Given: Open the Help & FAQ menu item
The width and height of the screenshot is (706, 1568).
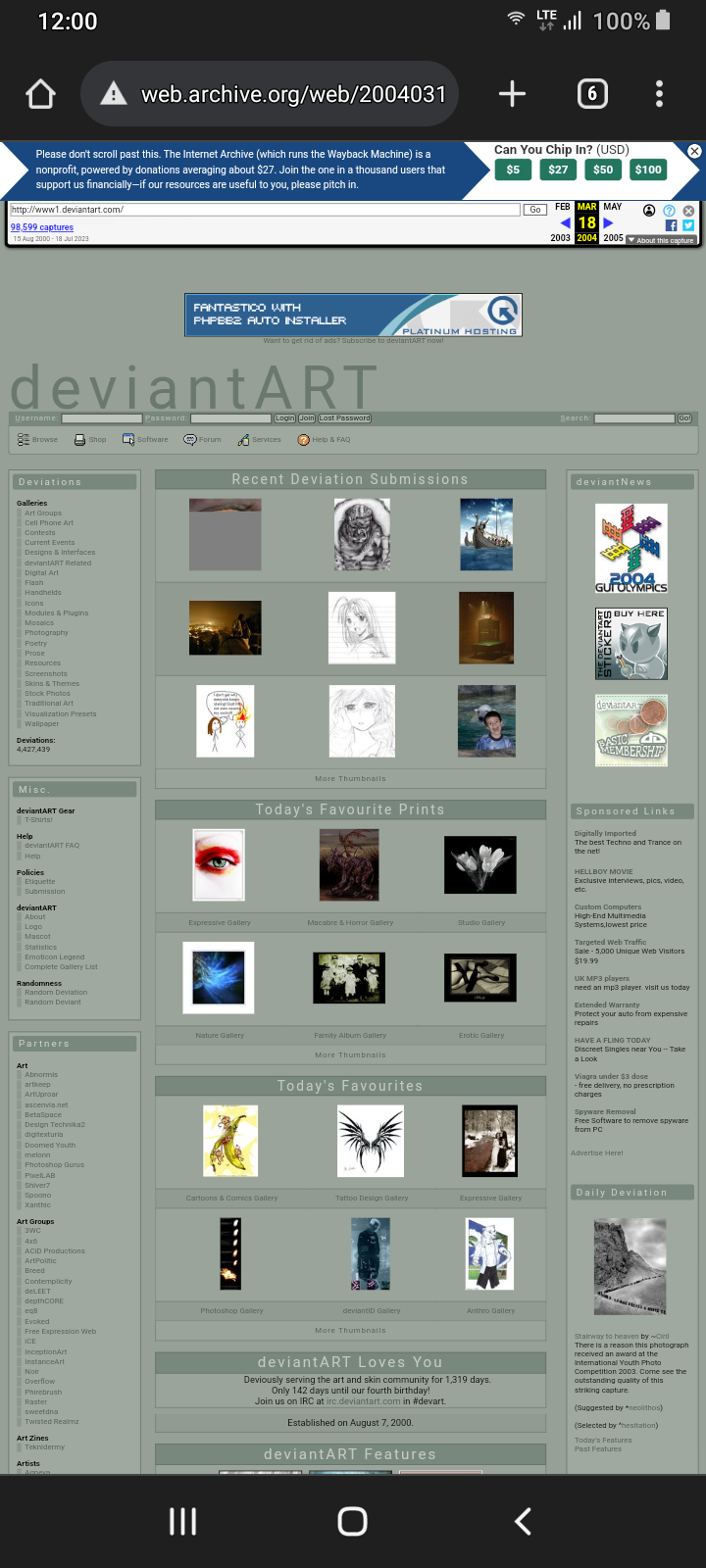Looking at the screenshot, I should [x=324, y=440].
